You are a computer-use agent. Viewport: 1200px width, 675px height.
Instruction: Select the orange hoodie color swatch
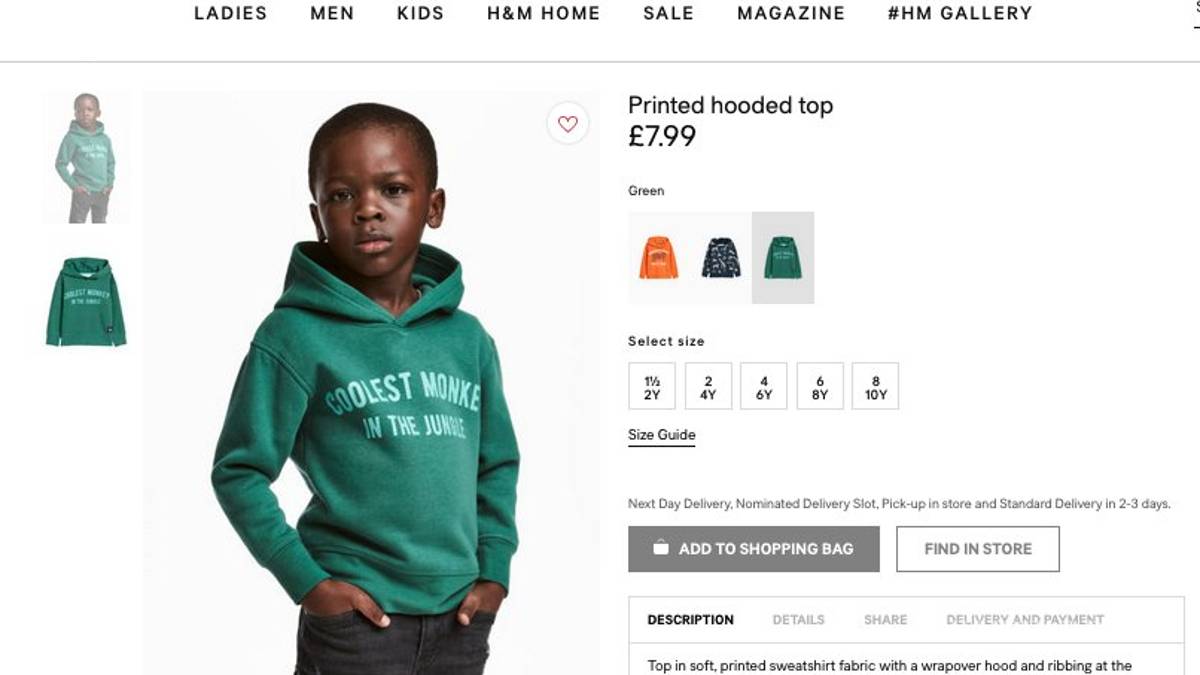pos(659,258)
